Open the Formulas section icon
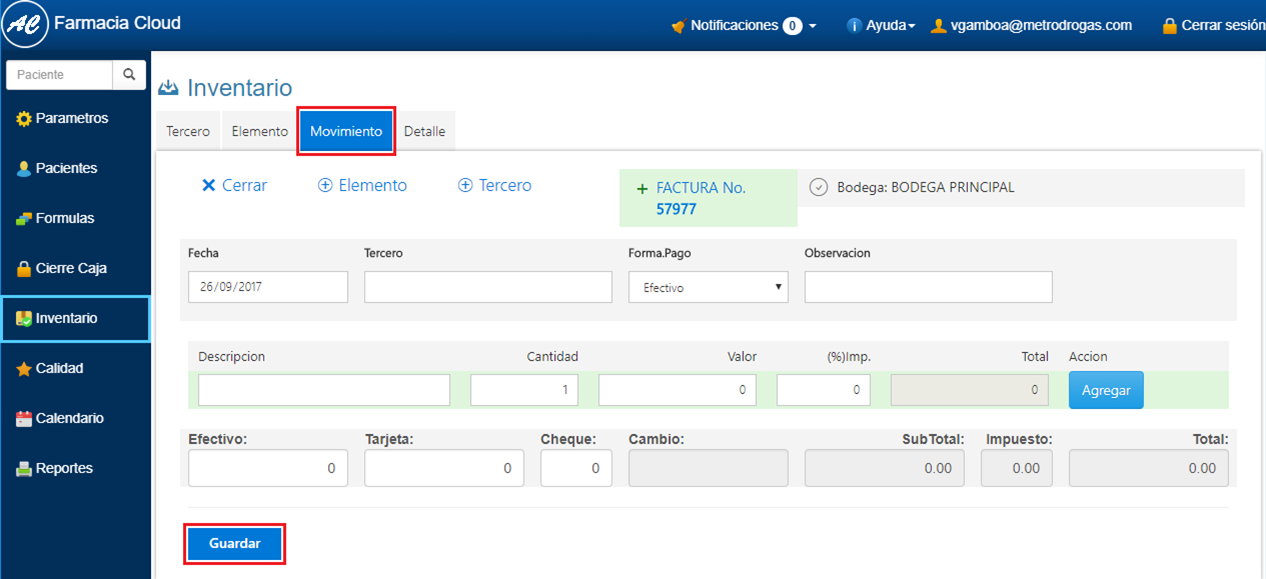Screen dimensions: 1266x579 (x=24, y=219)
